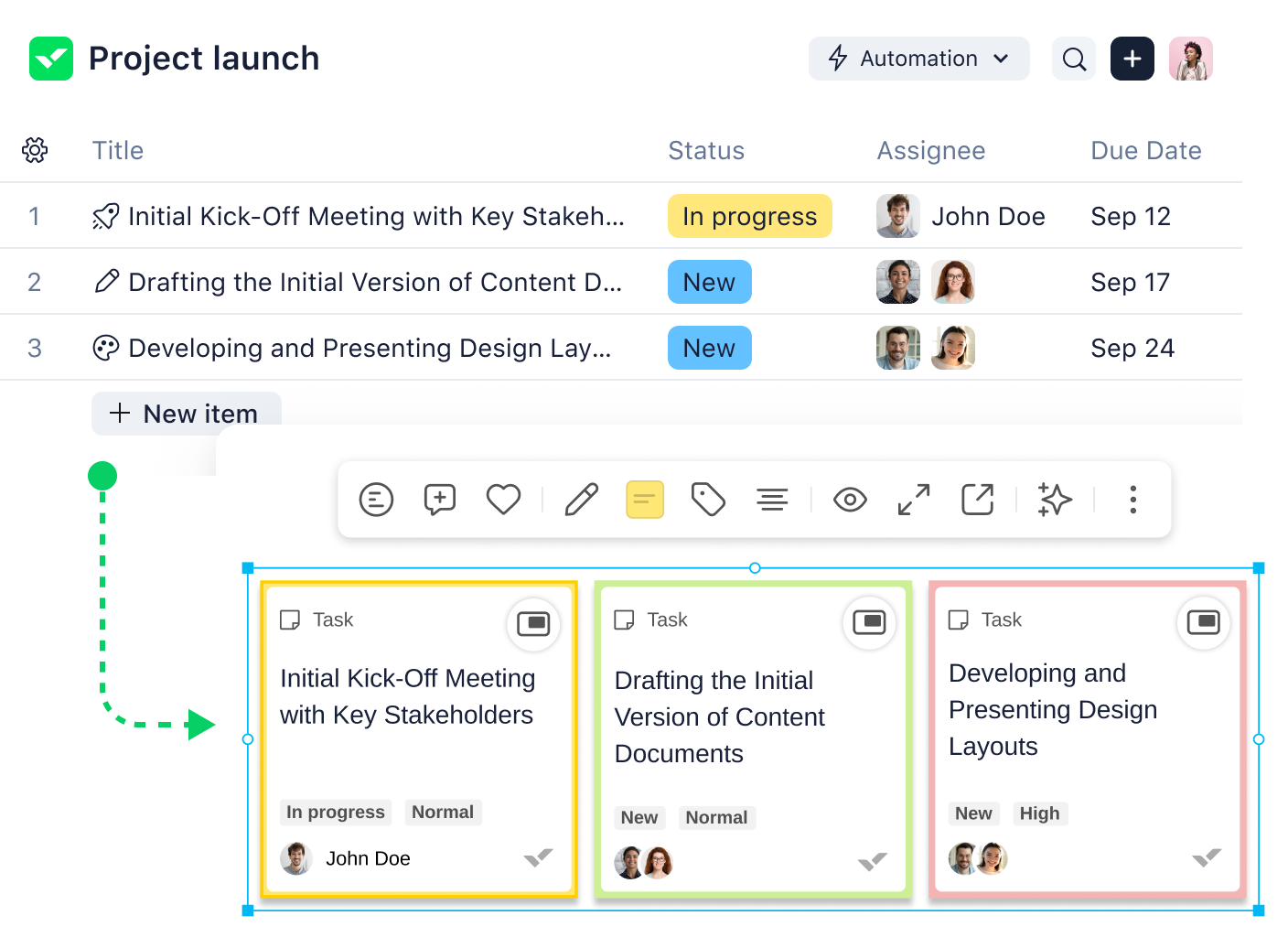The width and height of the screenshot is (1288, 937).
Task: Click the Status column header
Action: pos(706,150)
